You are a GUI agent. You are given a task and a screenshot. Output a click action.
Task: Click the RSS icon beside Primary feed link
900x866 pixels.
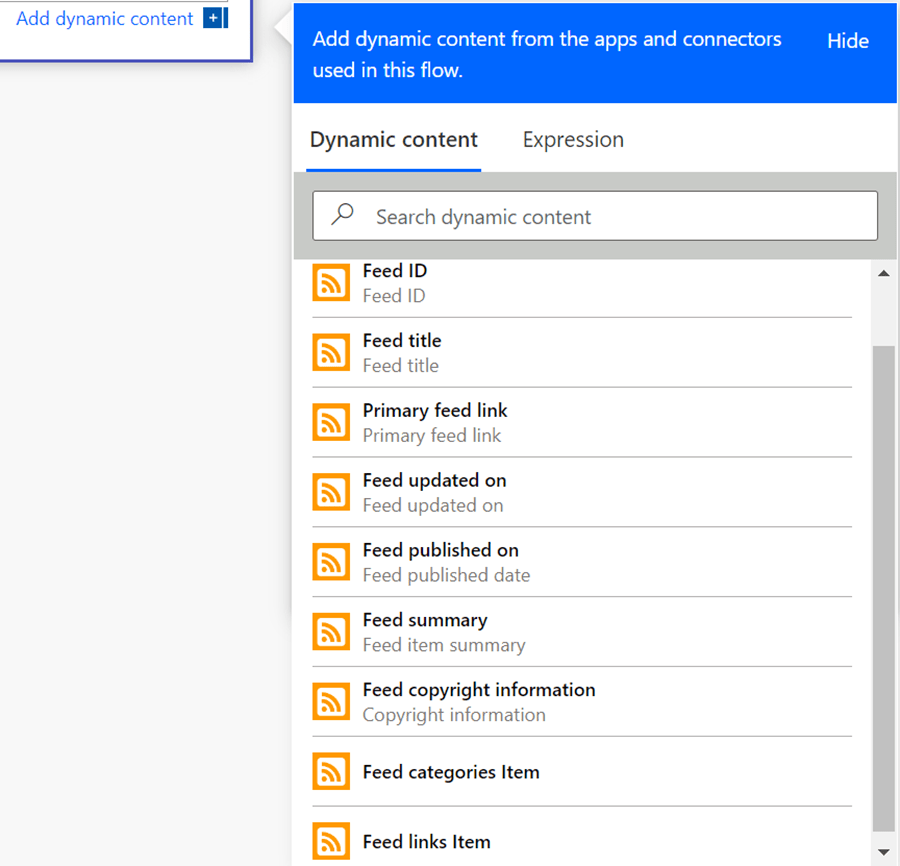click(x=331, y=423)
